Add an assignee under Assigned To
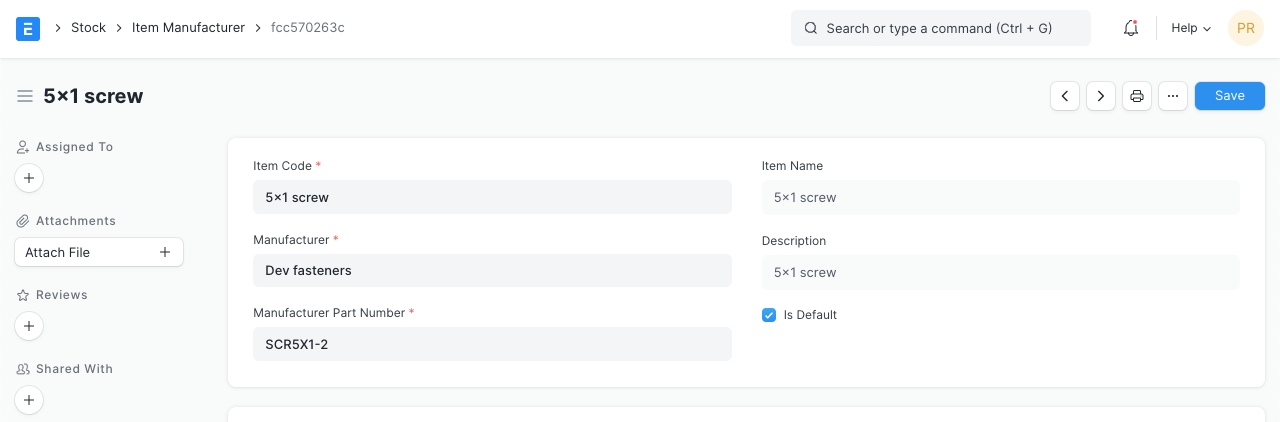Viewport: 1280px width, 422px height. coord(29,179)
